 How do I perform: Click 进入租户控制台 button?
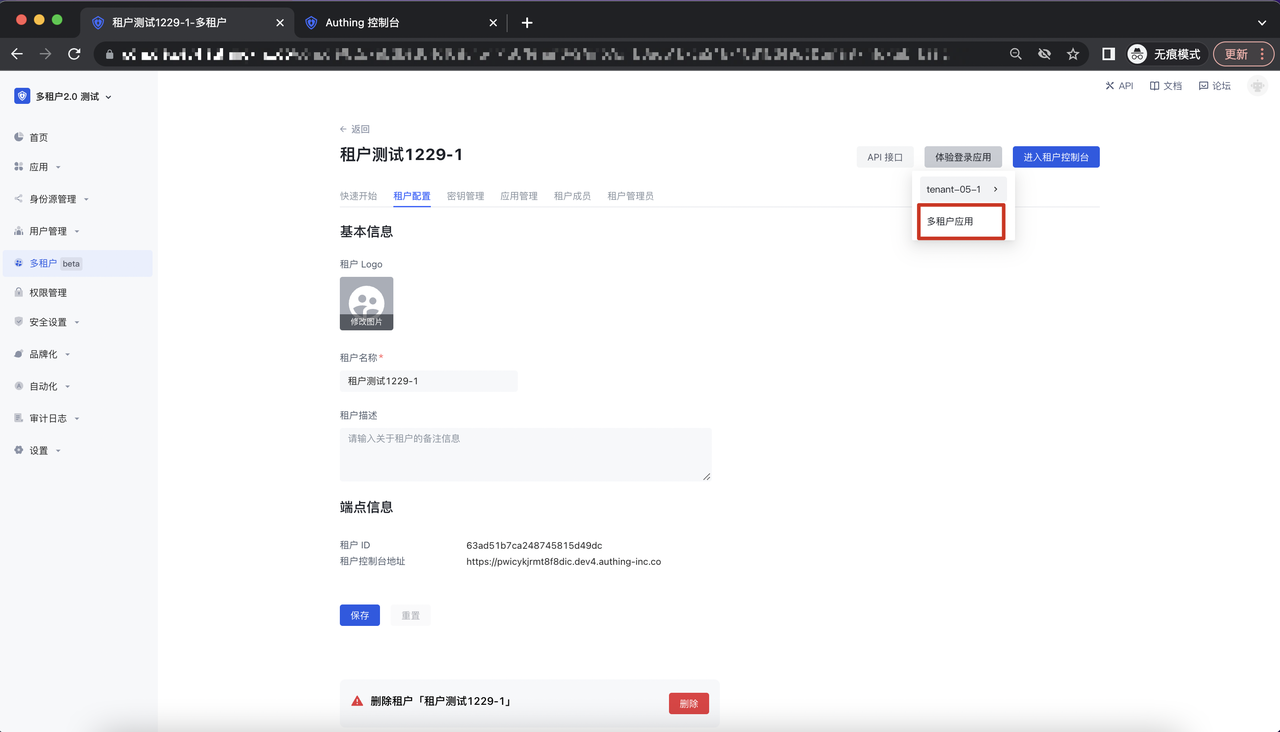pos(1056,157)
